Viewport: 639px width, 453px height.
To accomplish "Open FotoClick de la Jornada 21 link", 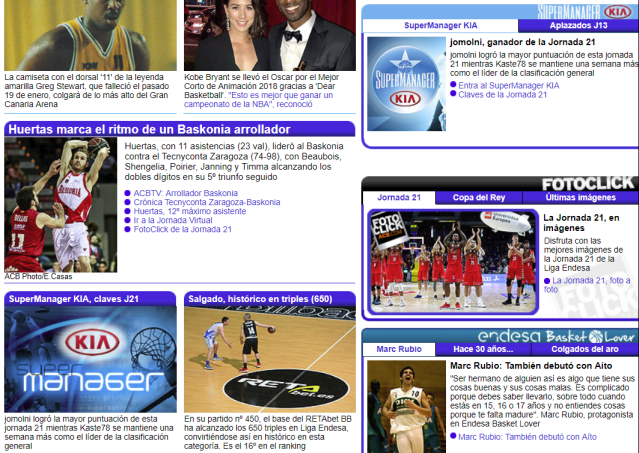I will point(183,229).
